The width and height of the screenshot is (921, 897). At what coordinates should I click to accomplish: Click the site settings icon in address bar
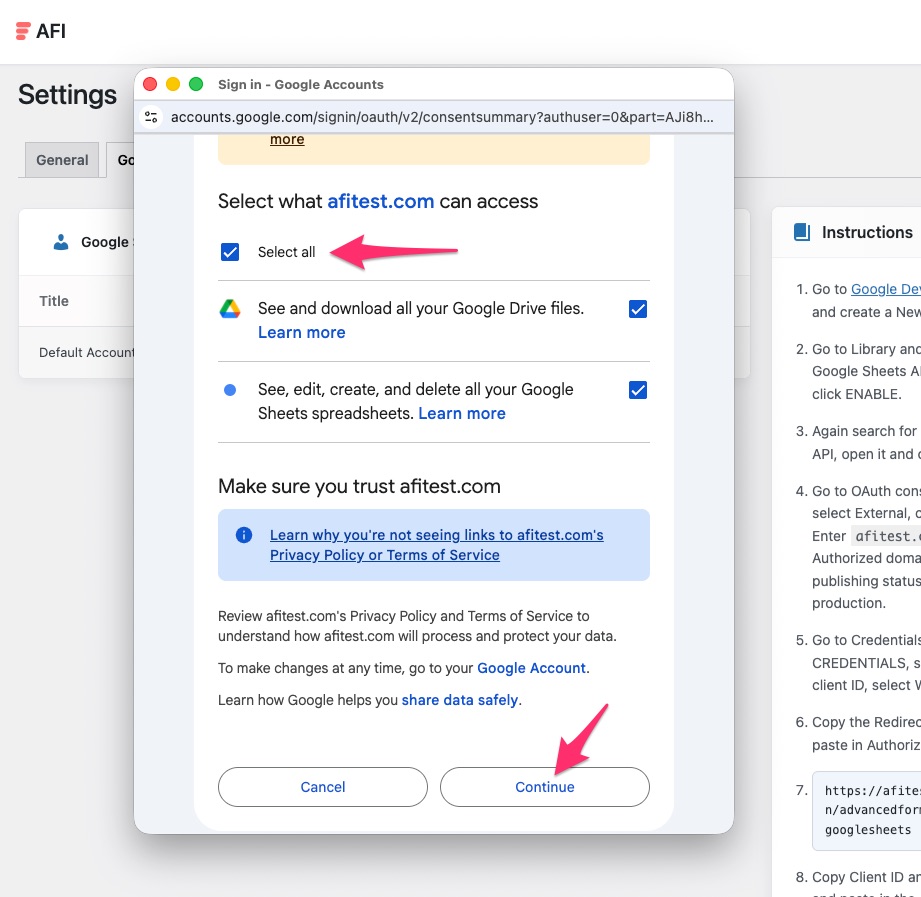(x=151, y=117)
